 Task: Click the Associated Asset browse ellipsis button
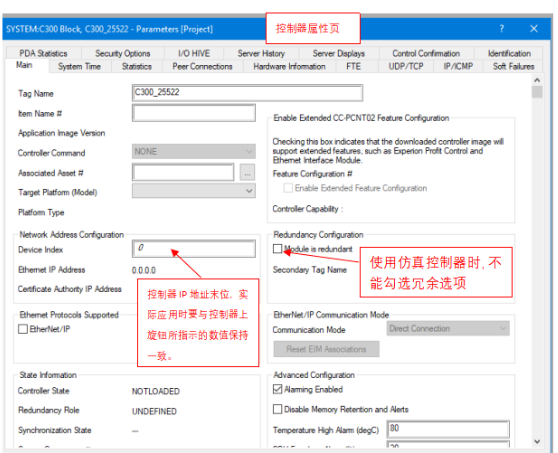tap(247, 173)
